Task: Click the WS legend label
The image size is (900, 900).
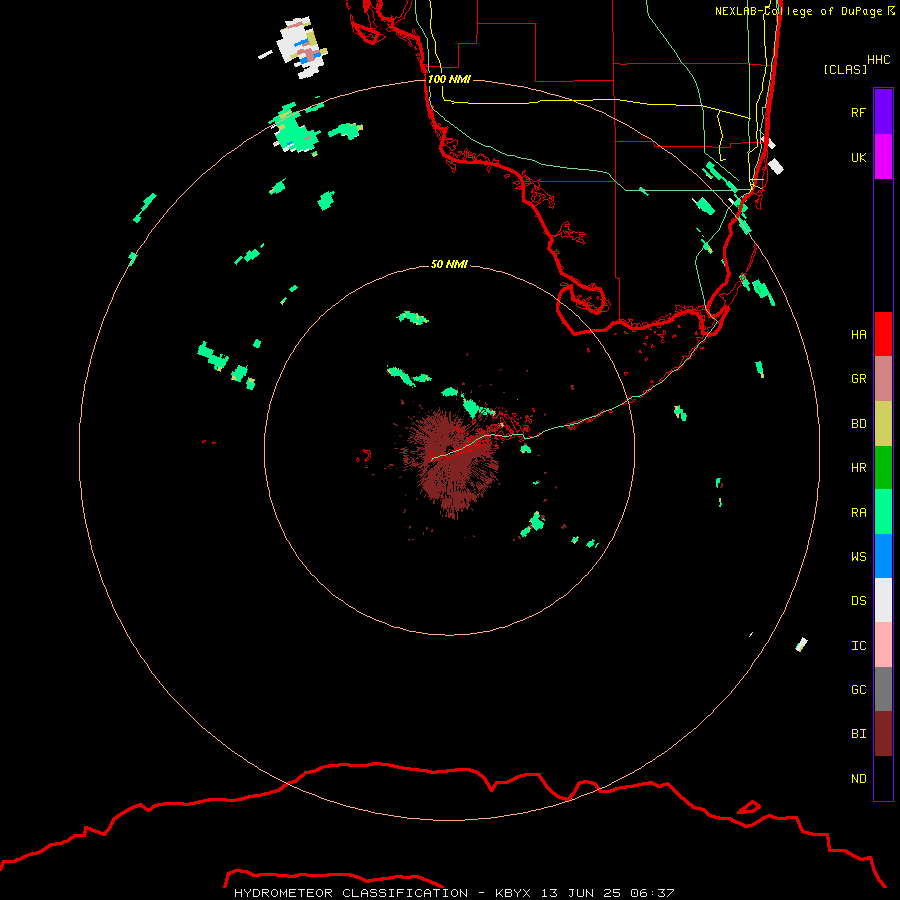Action: [859, 557]
